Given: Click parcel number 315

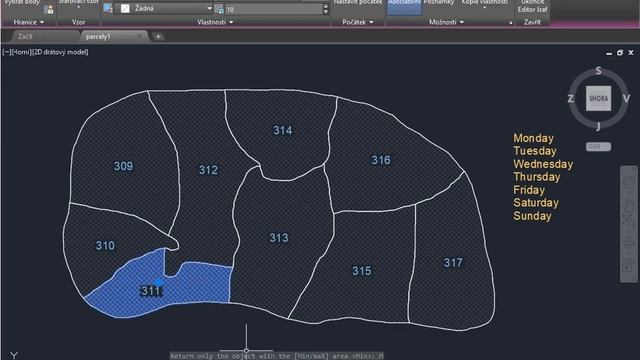Looking at the screenshot, I should 362,271.
